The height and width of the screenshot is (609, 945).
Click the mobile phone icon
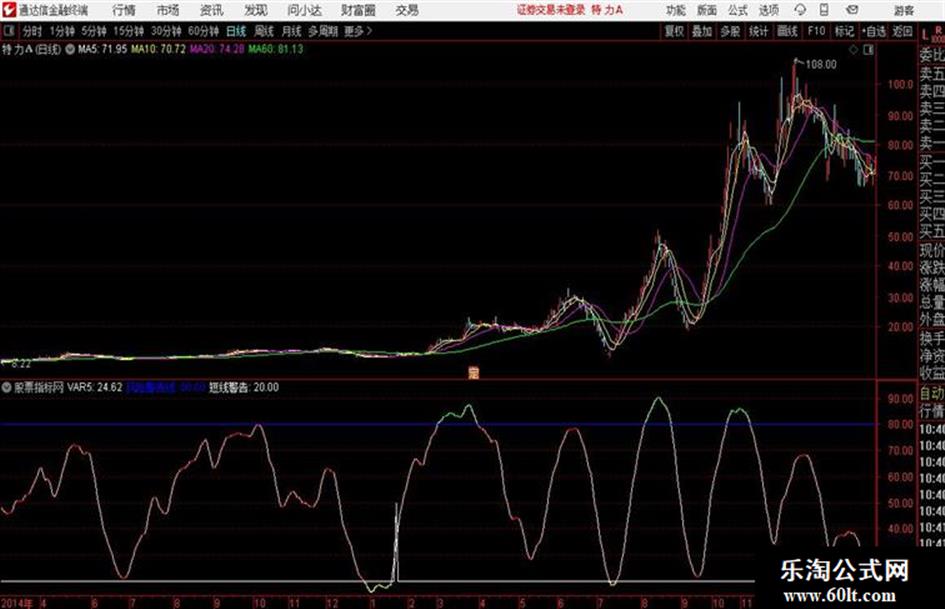coord(824,10)
